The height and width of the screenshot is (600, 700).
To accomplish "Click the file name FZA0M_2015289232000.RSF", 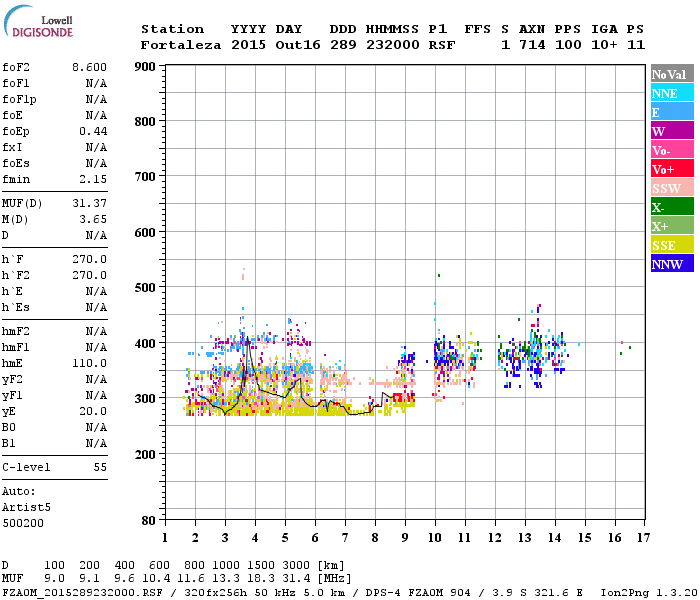I will tap(82, 593).
